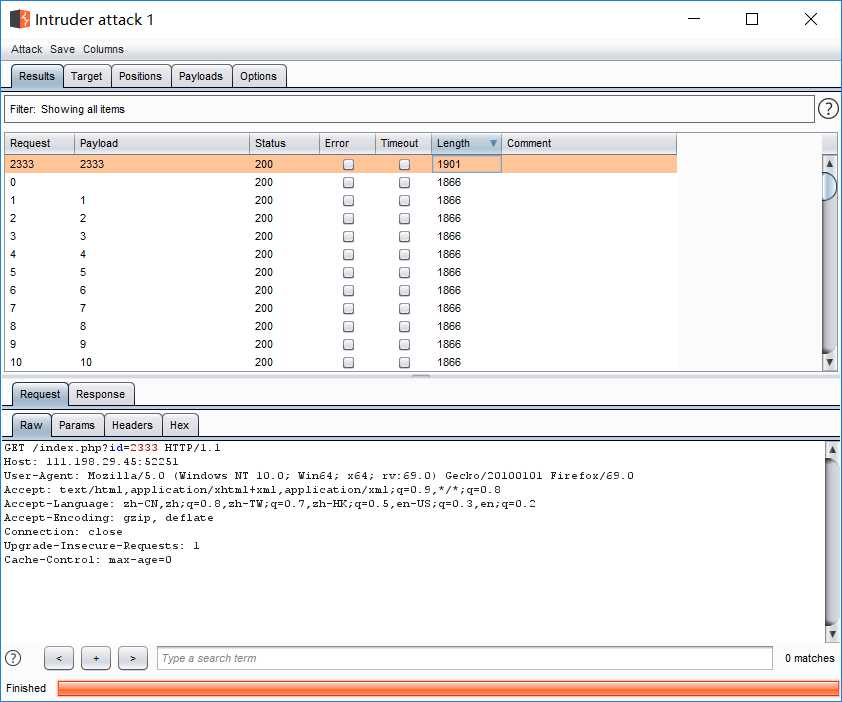Open the Columns menu

103,49
